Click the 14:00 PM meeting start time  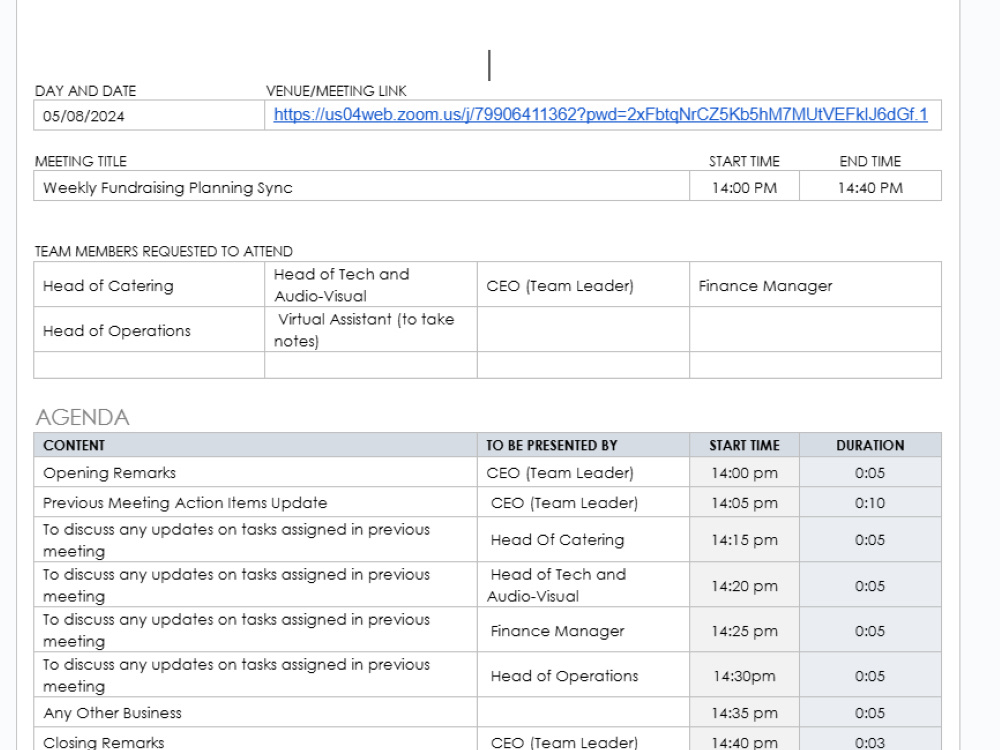click(744, 188)
